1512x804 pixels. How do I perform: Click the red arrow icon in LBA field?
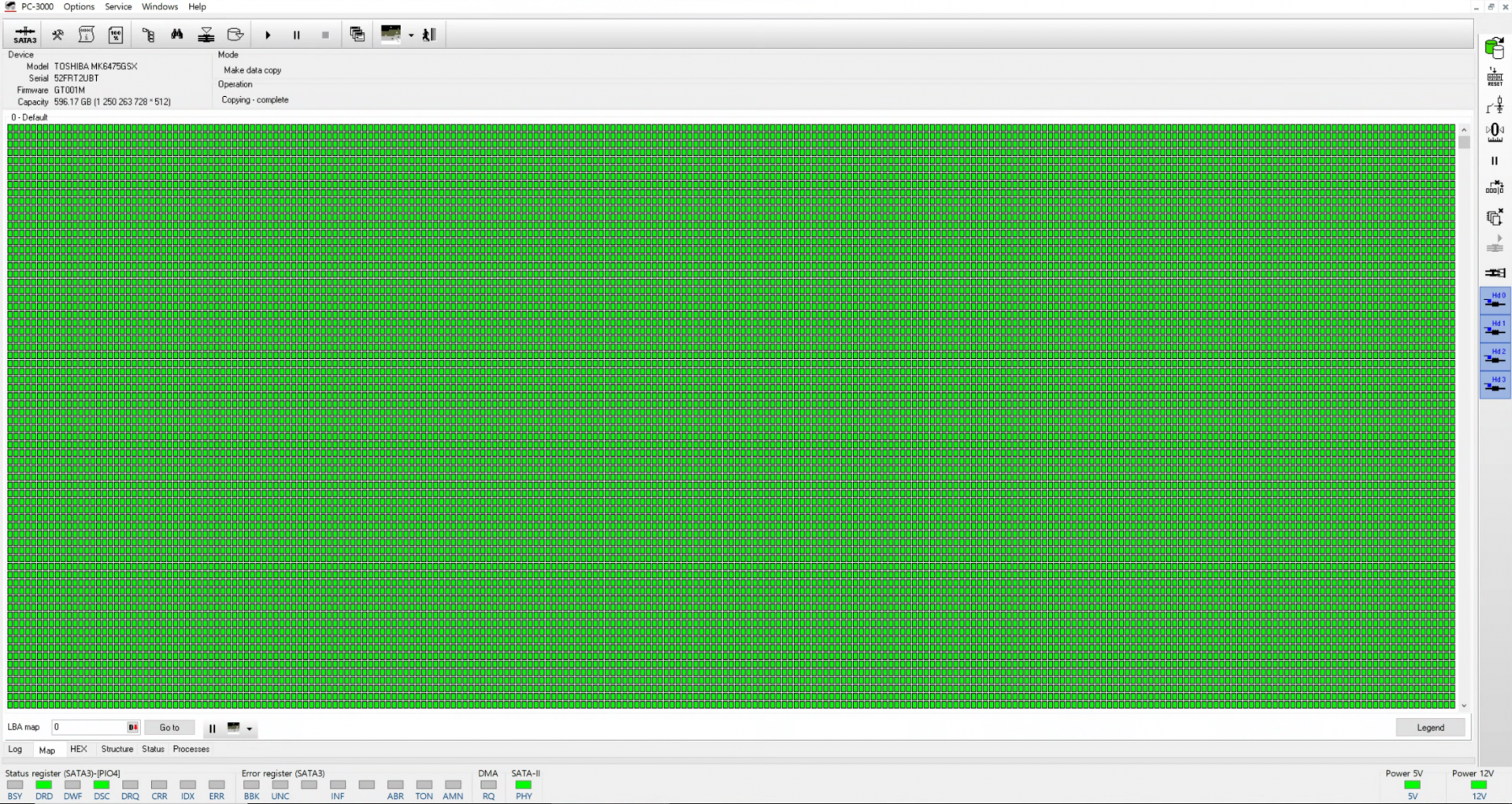133,728
